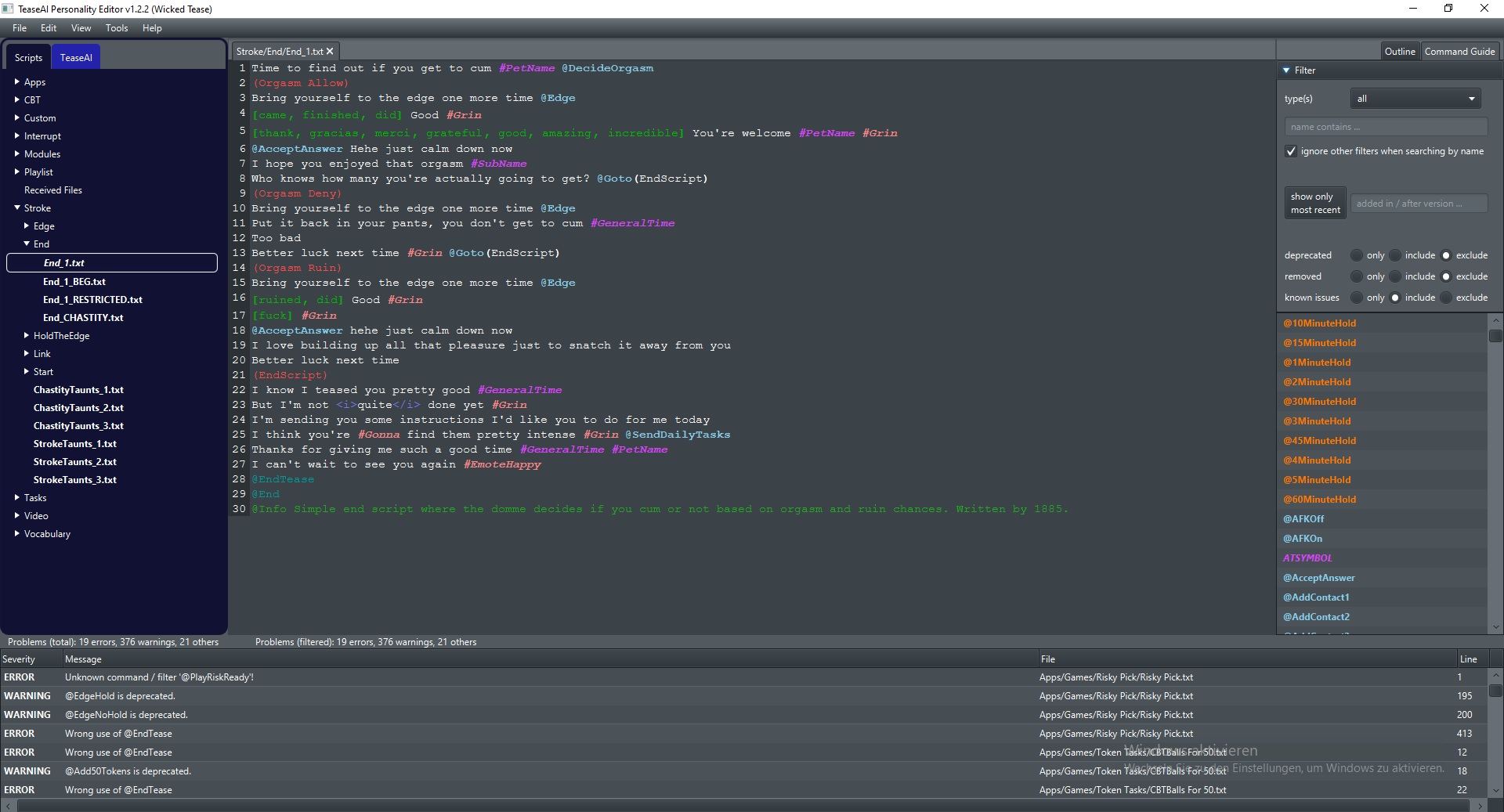Viewport: 1504px width, 812px height.
Task: Select 'exclude' for removed
Action: [1446, 276]
